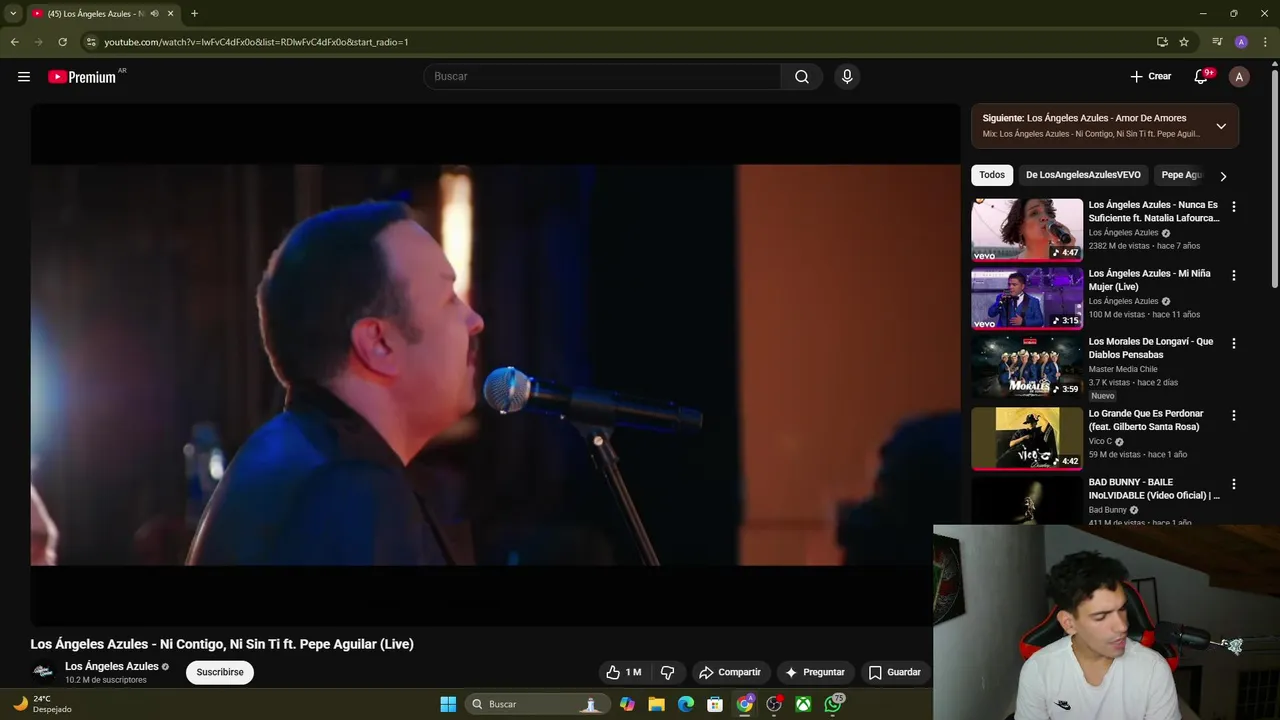Open the title BAD BUNNY - BAILE INoLVIDABLE
Screen dimensions: 1280x720
1154,489
